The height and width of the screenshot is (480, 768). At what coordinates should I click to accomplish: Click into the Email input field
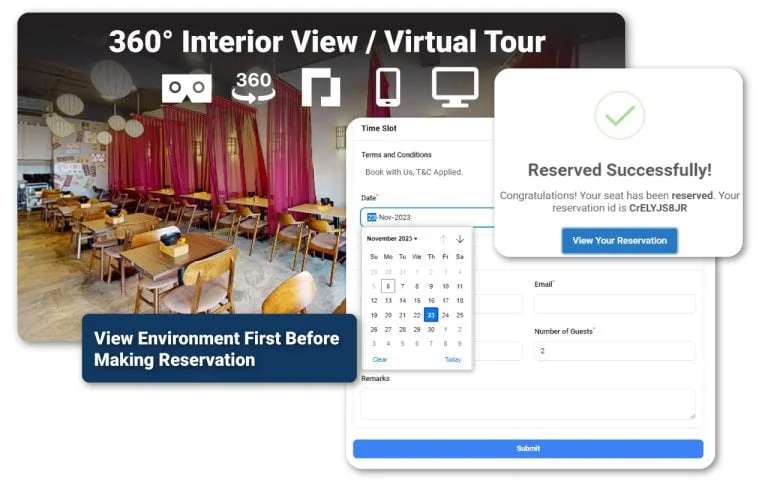(614, 304)
